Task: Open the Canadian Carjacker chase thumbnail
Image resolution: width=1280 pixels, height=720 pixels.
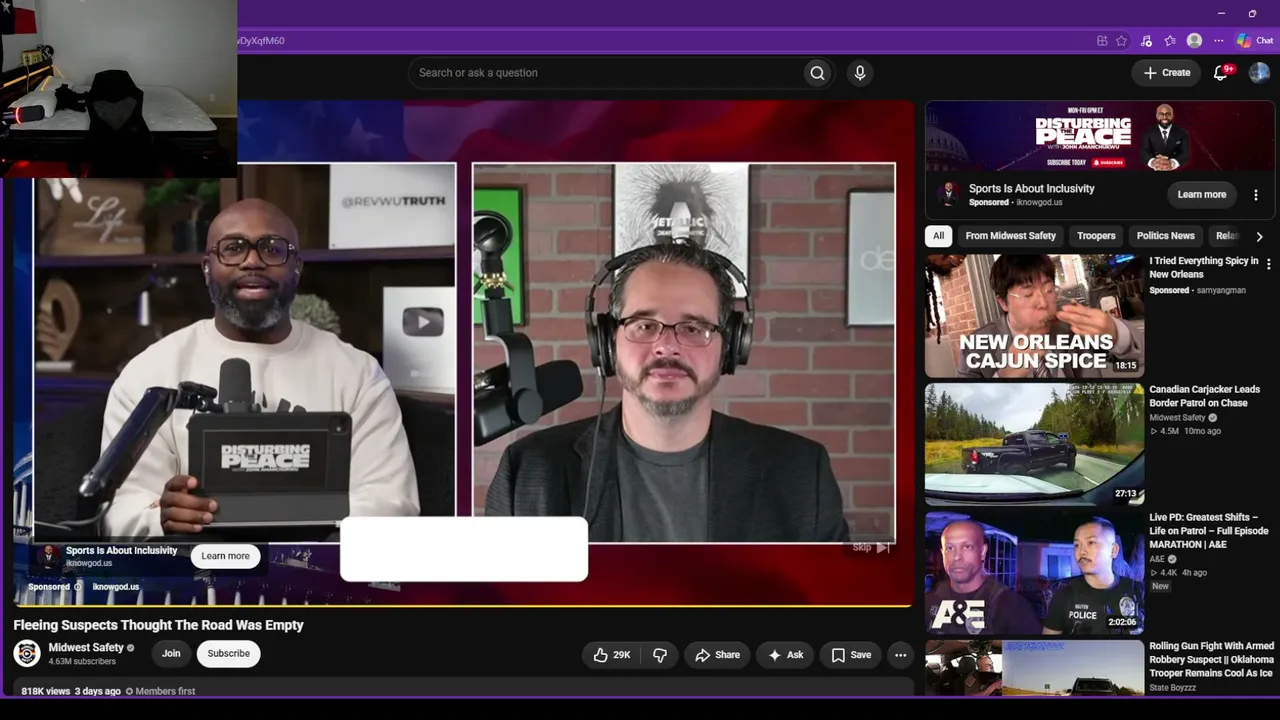Action: point(1034,444)
